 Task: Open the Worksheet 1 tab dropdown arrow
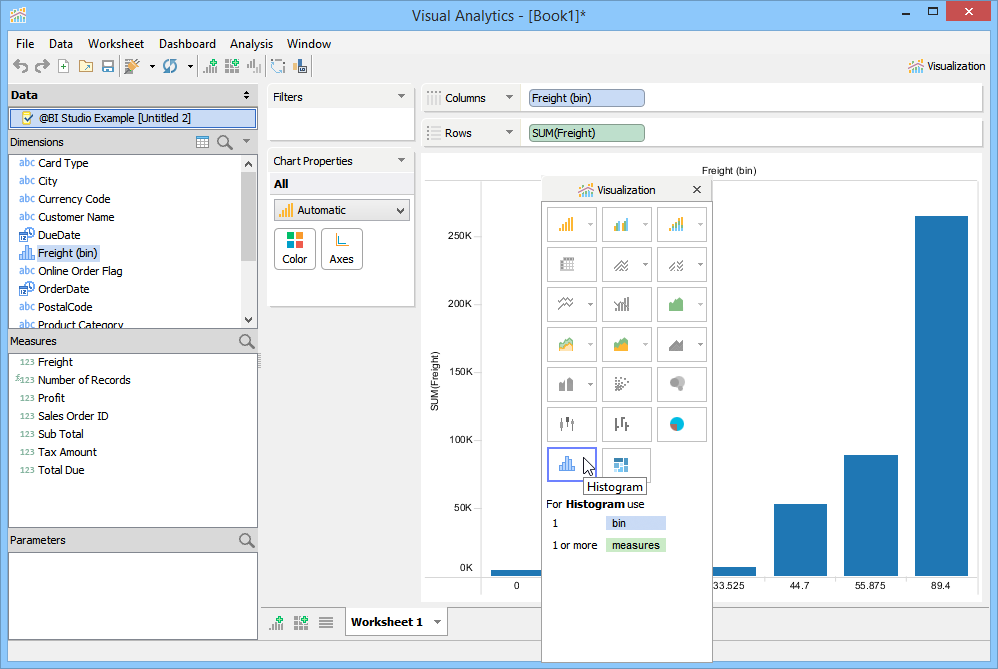(437, 622)
